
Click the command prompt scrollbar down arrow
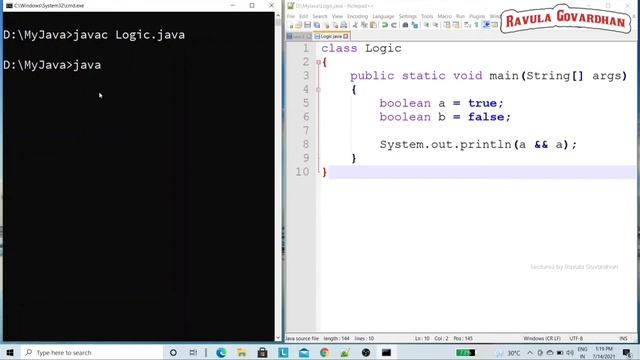pyautogui.click(x=278, y=338)
